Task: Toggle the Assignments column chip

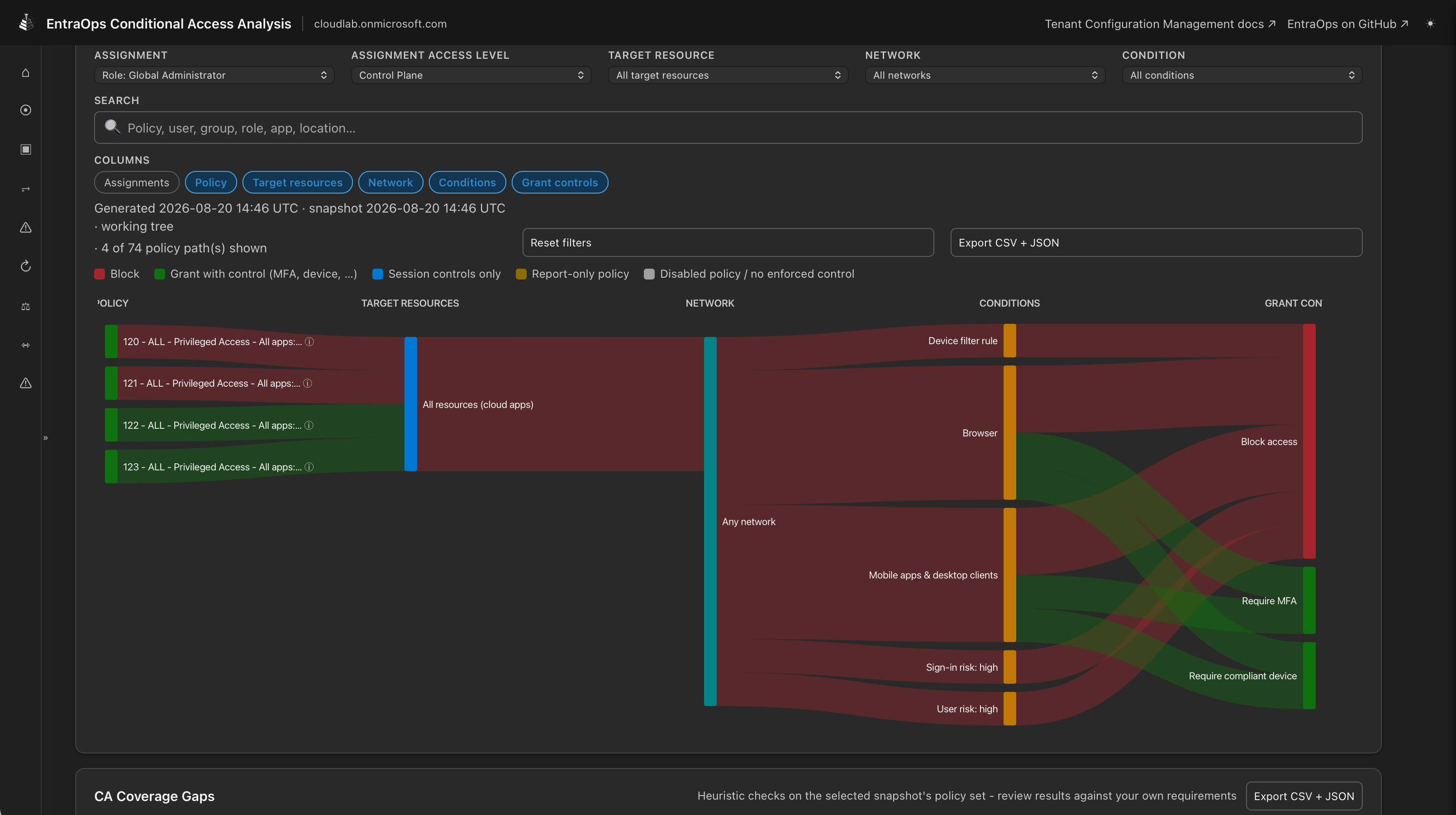Action: (x=137, y=183)
